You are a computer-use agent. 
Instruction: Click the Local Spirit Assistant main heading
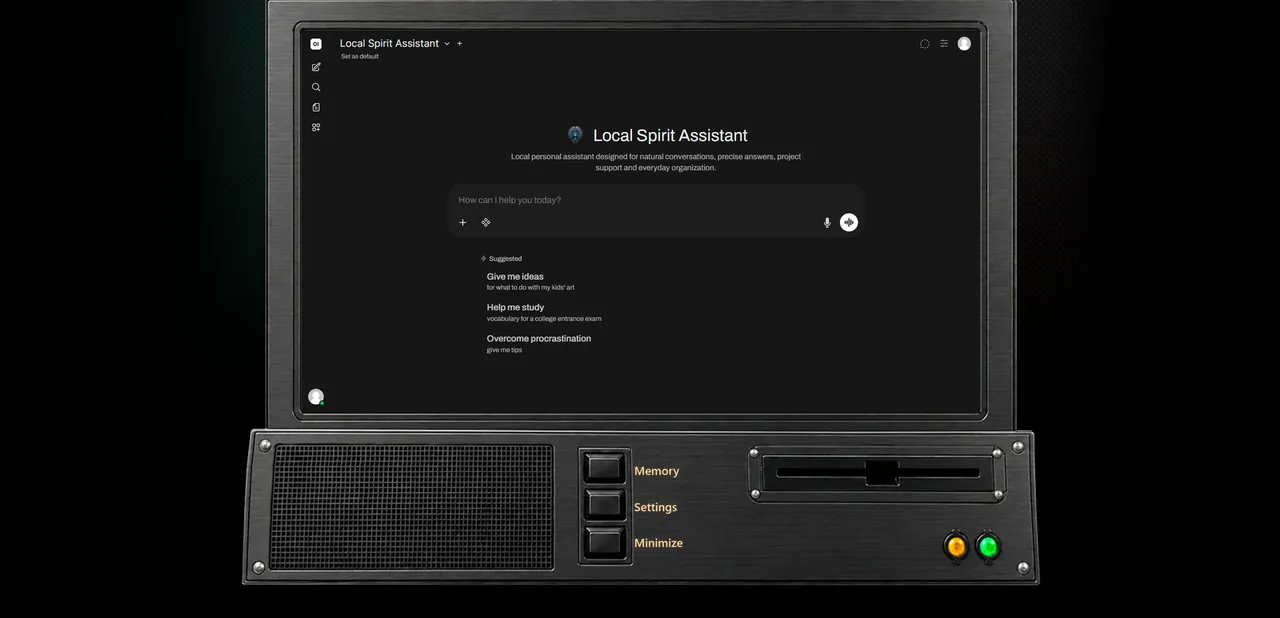[x=670, y=135]
